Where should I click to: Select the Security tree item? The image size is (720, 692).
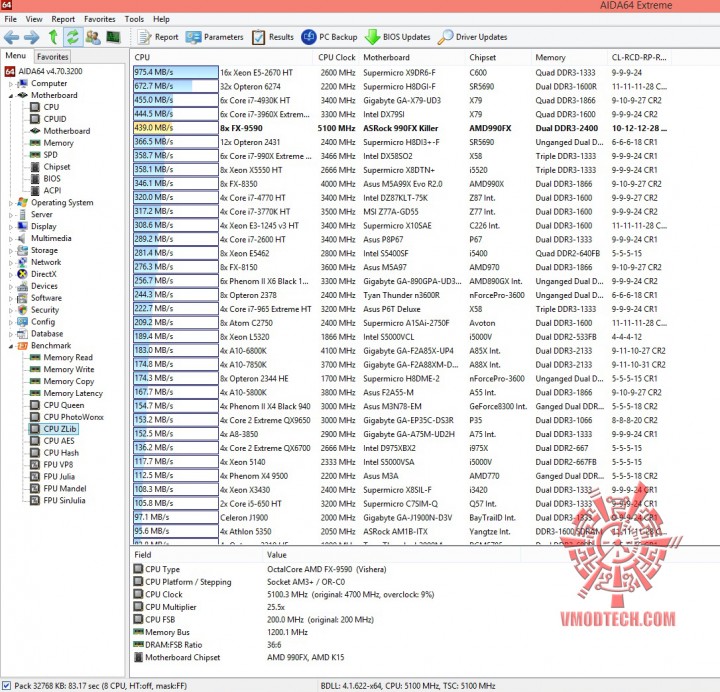tap(38, 310)
